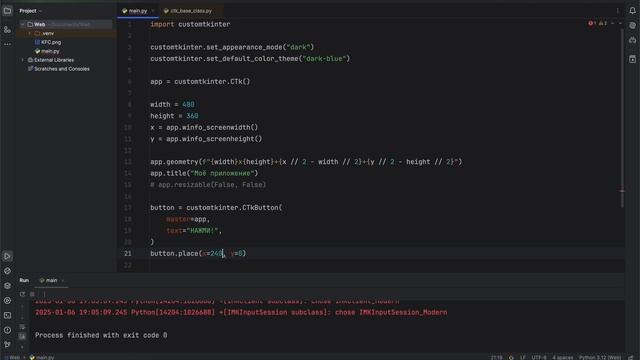Screen dimensions: 640x360
Task: Select Scratches and Consoles node
Action: pyautogui.click(x=58, y=69)
